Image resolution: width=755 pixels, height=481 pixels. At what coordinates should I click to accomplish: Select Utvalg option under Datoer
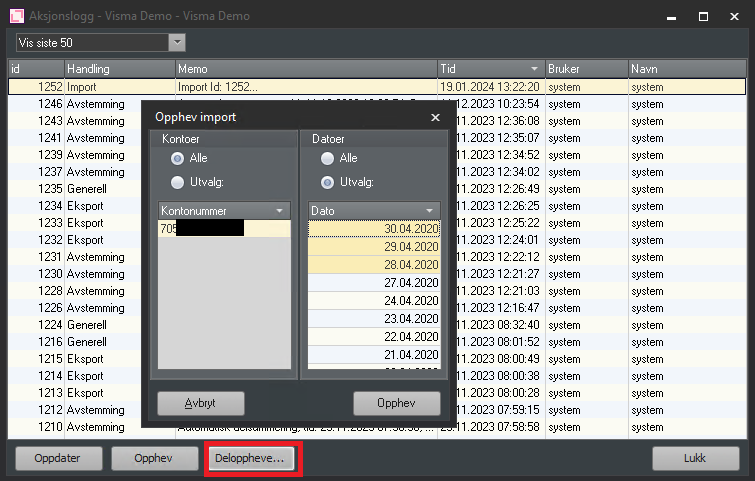pos(327,182)
